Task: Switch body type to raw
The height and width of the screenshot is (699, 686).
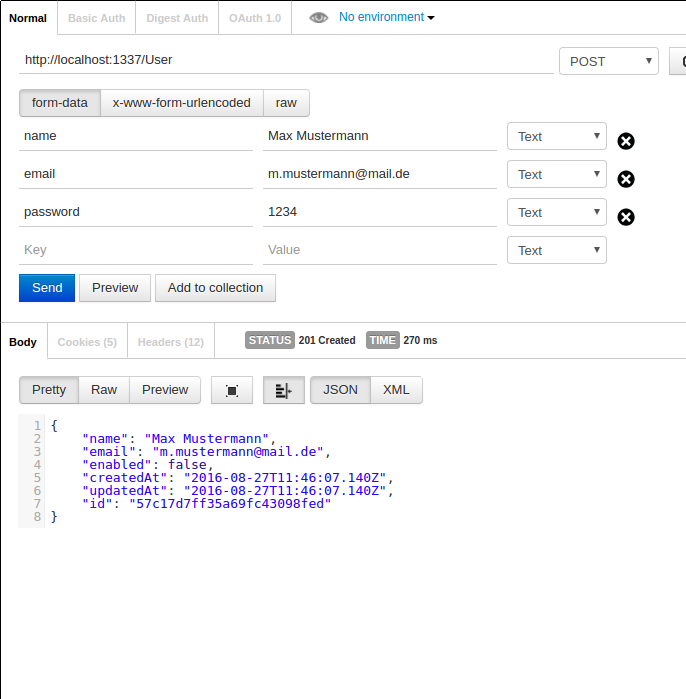Action: [x=286, y=103]
